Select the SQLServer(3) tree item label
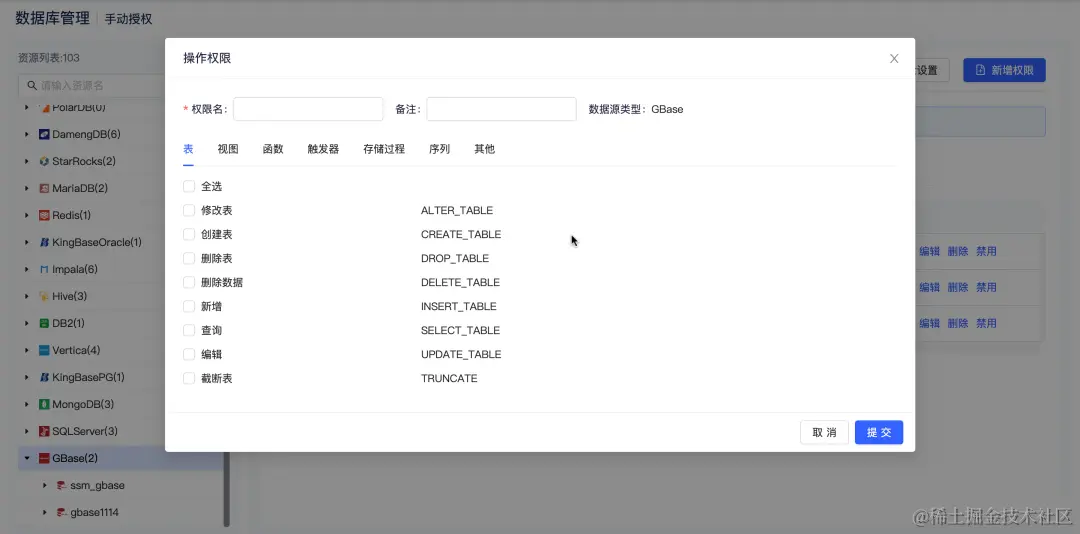 [x=85, y=431]
